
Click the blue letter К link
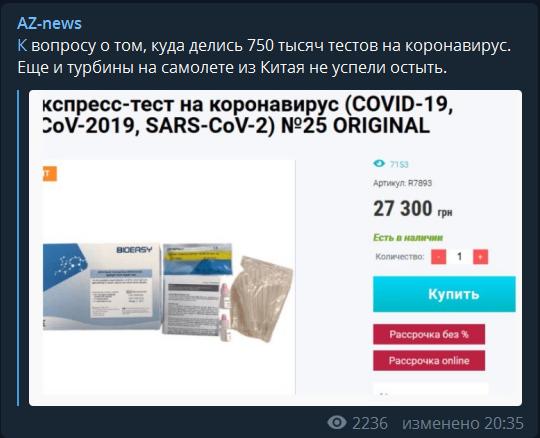(x=22, y=46)
